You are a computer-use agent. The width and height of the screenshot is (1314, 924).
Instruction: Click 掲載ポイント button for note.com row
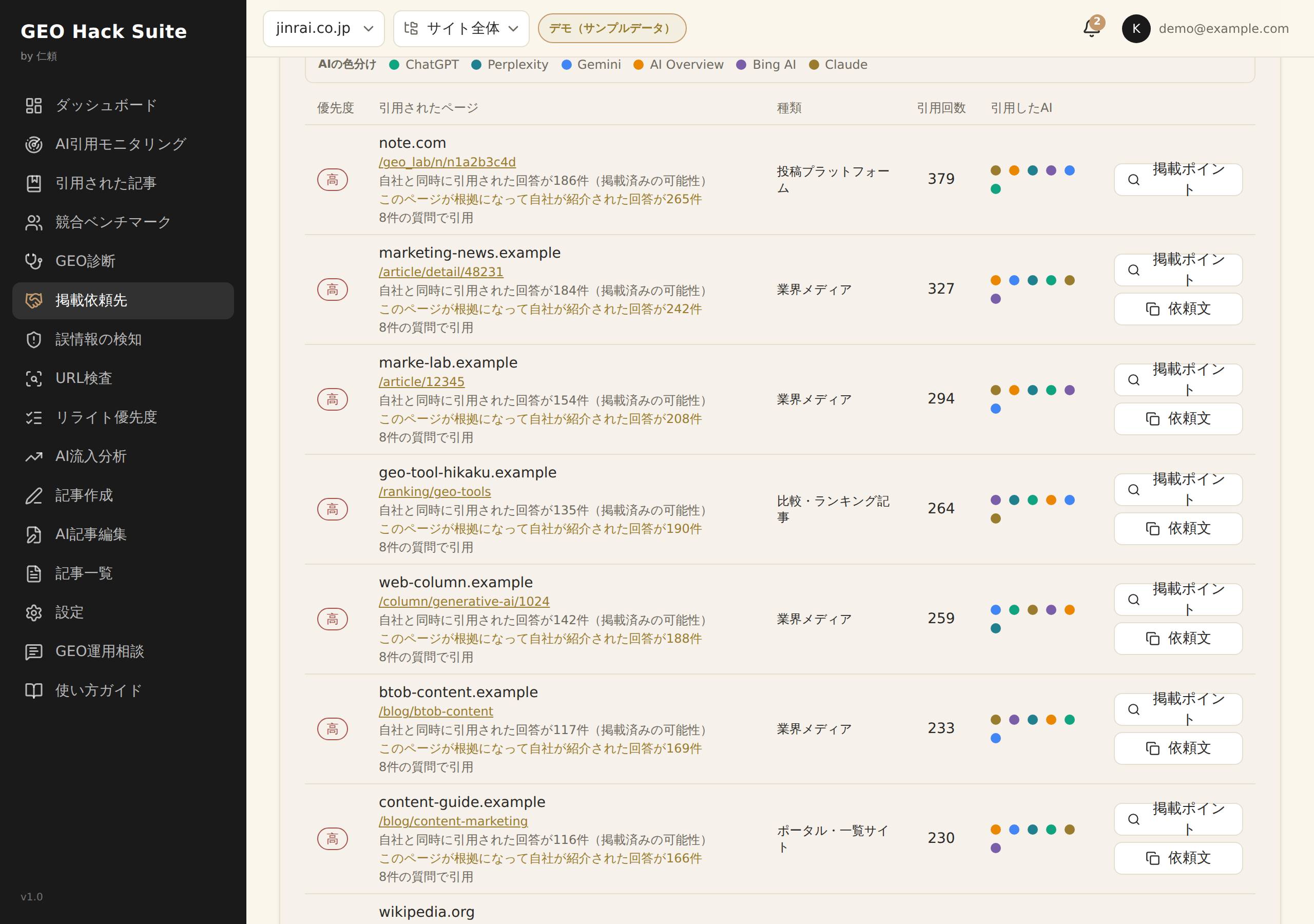click(x=1178, y=180)
